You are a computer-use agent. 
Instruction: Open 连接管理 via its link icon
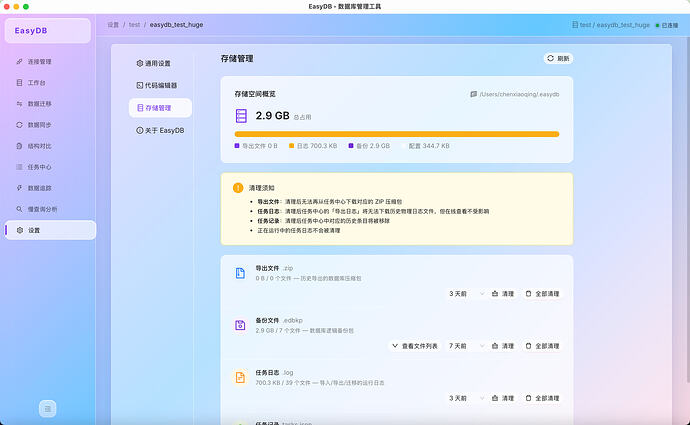(x=19, y=62)
